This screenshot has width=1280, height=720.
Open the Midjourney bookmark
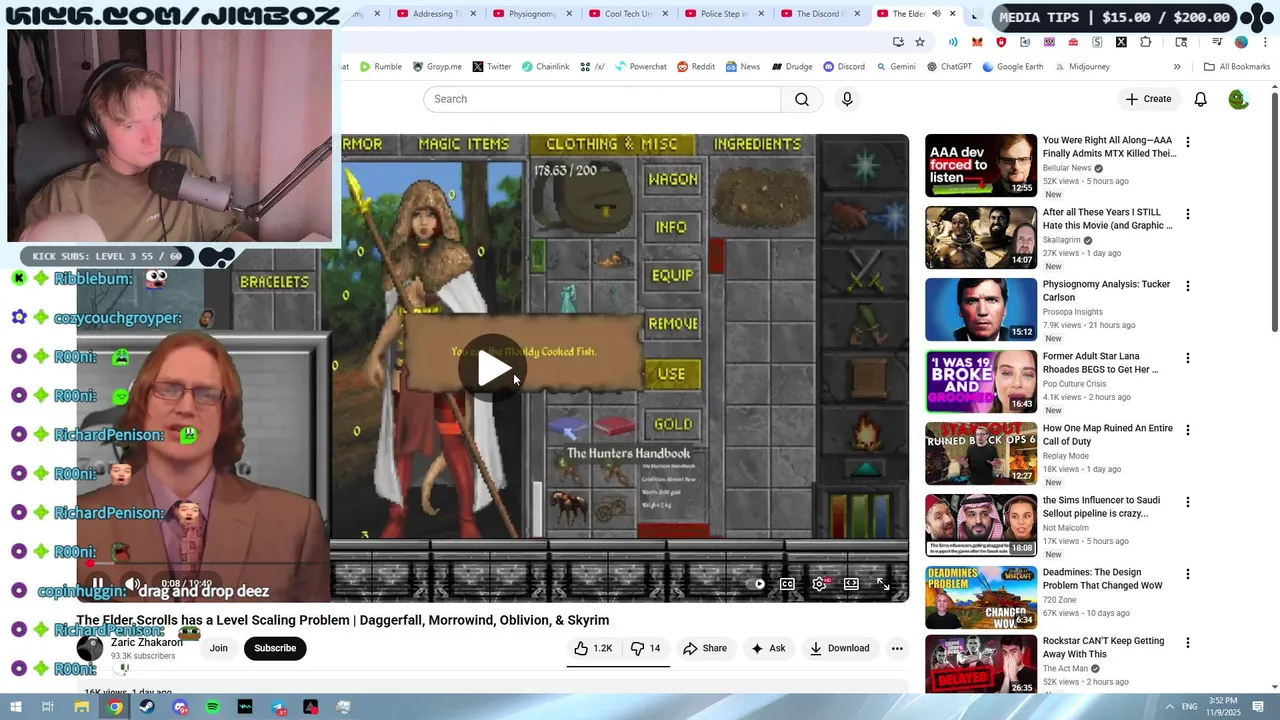click(1081, 67)
